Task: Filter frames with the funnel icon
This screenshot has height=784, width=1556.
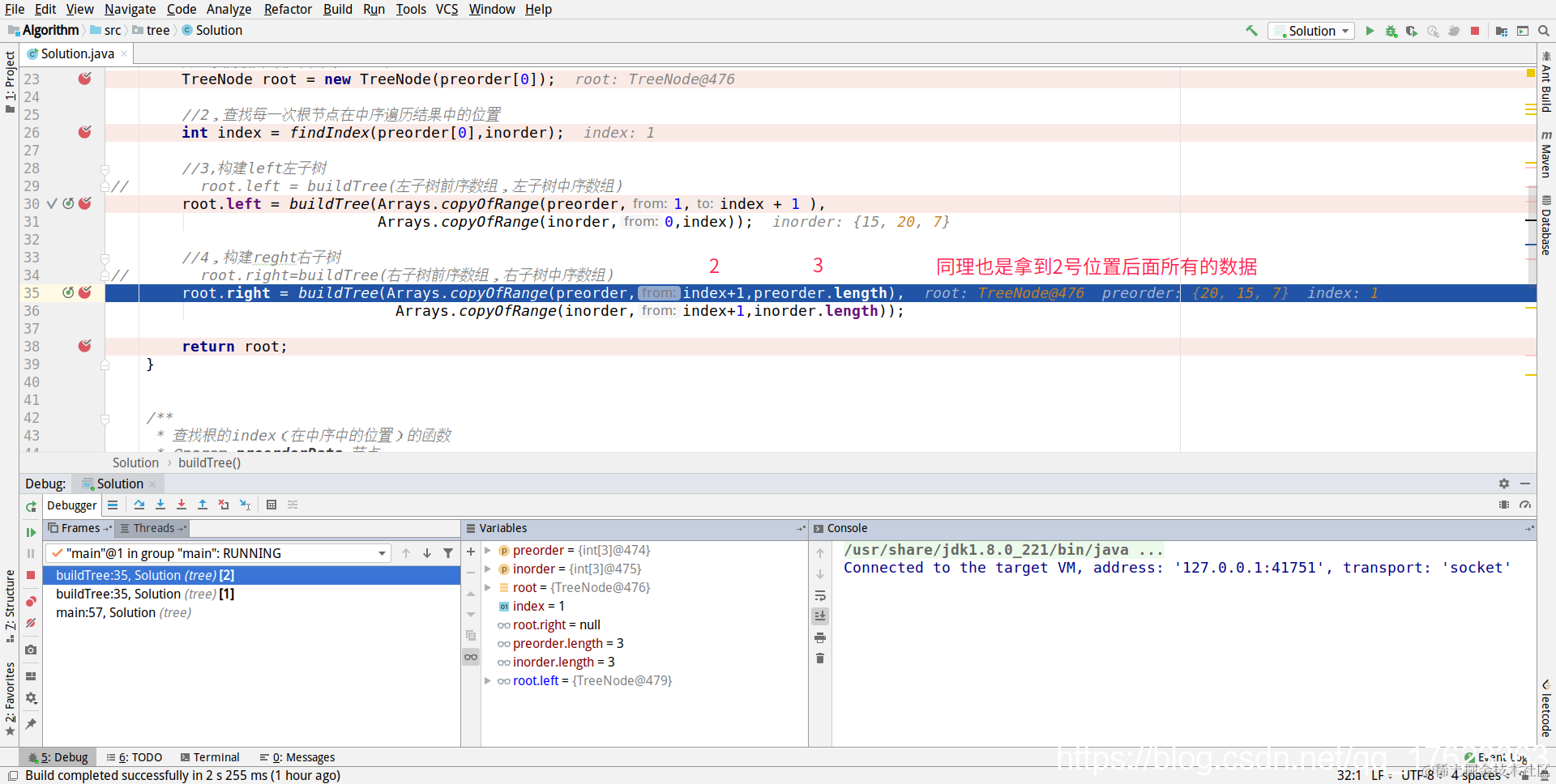Action: click(448, 553)
